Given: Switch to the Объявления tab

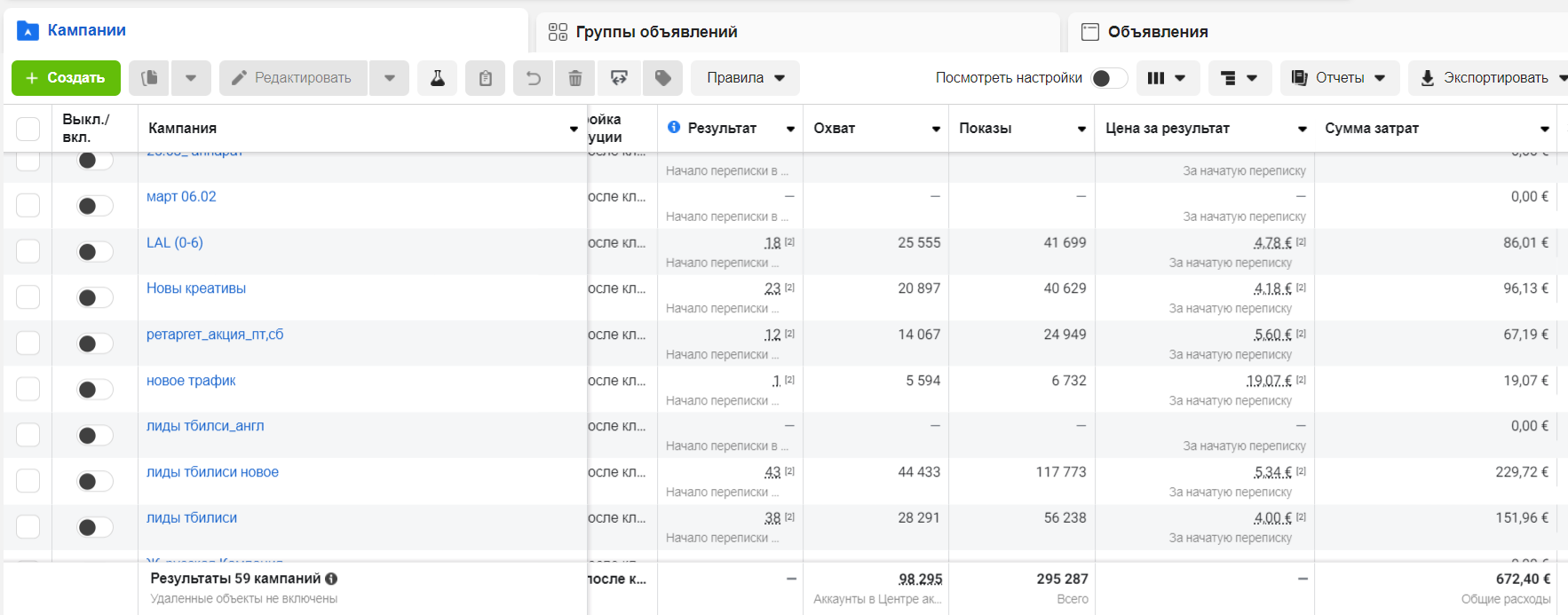Looking at the screenshot, I should (1318, 32).
